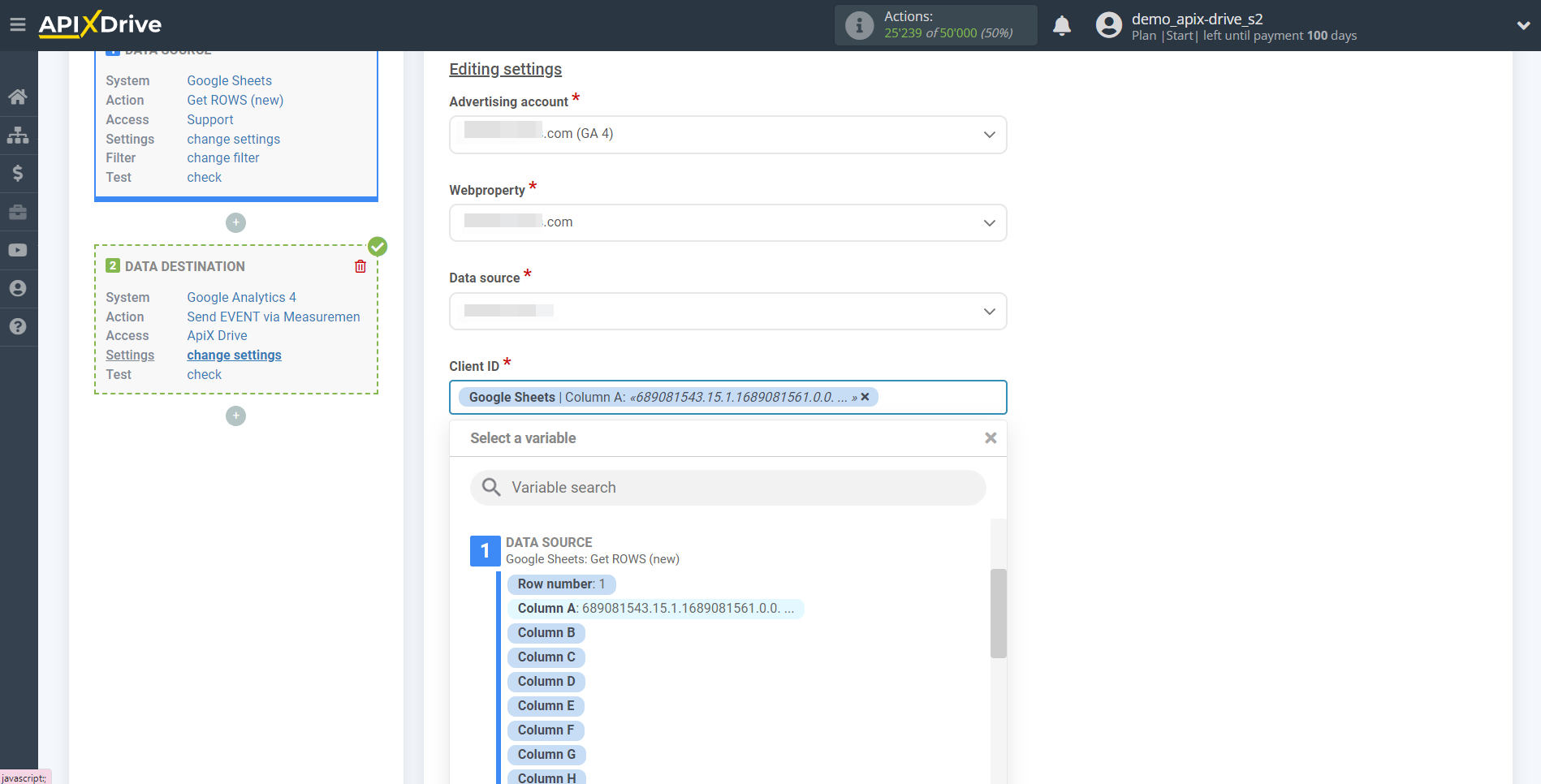The image size is (1541, 784).
Task: Click the trash icon on Data Destination block
Action: click(x=360, y=265)
